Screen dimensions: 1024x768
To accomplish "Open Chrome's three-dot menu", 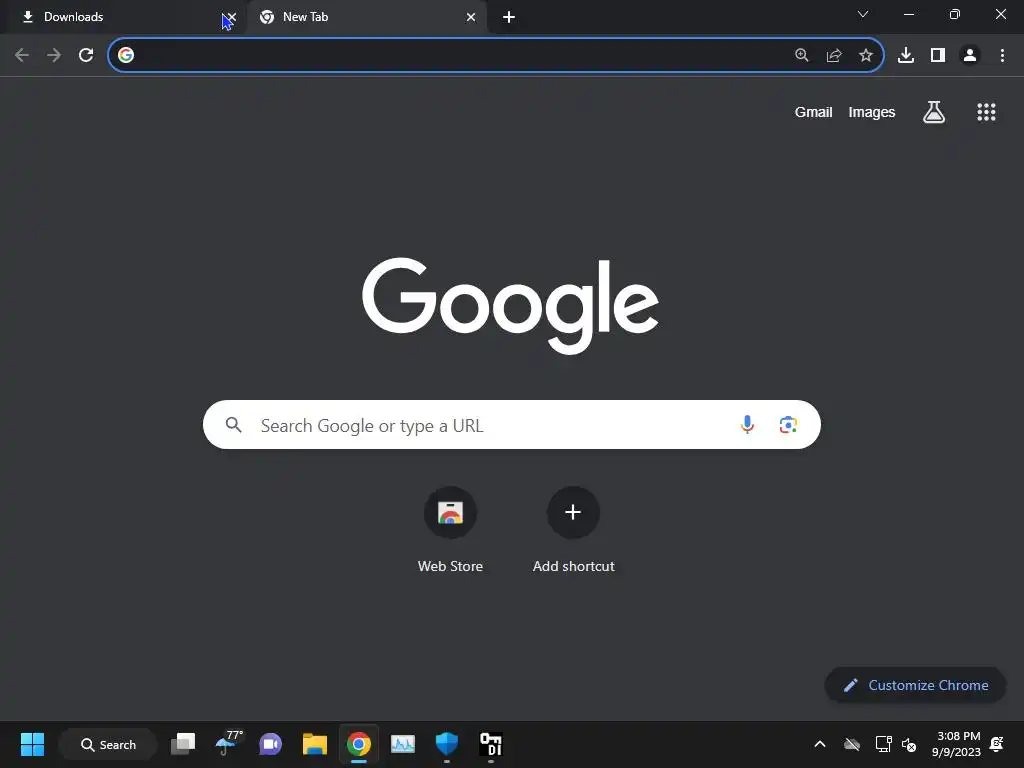I will [x=1002, y=56].
